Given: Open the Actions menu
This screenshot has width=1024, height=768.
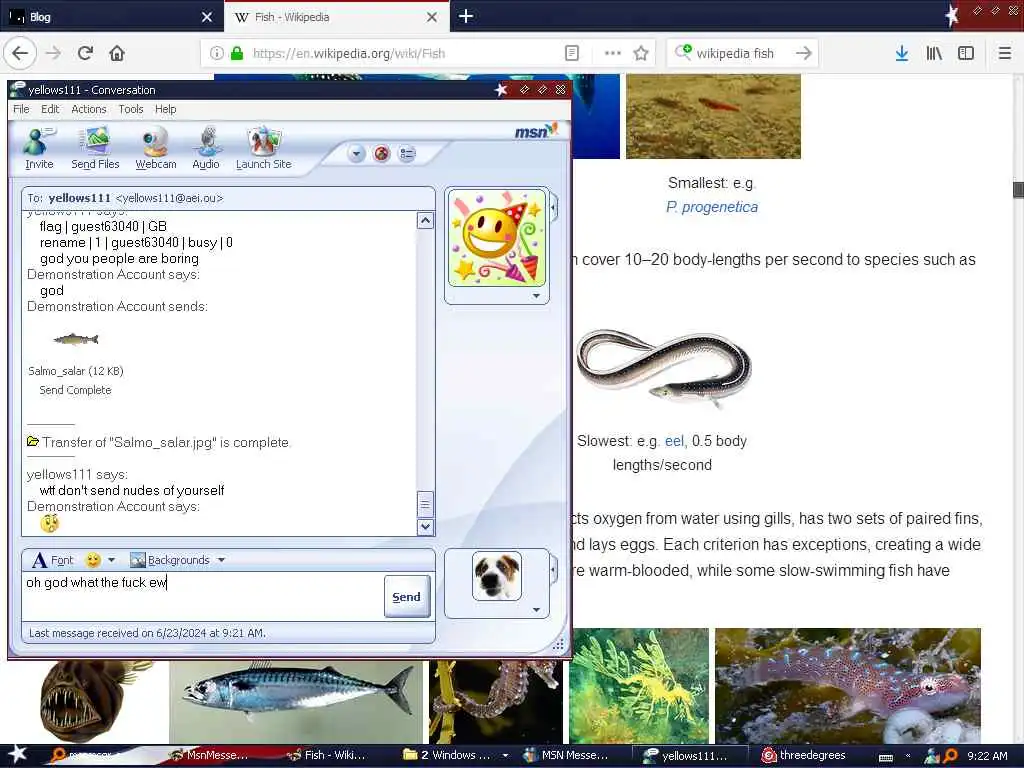Looking at the screenshot, I should [x=89, y=109].
